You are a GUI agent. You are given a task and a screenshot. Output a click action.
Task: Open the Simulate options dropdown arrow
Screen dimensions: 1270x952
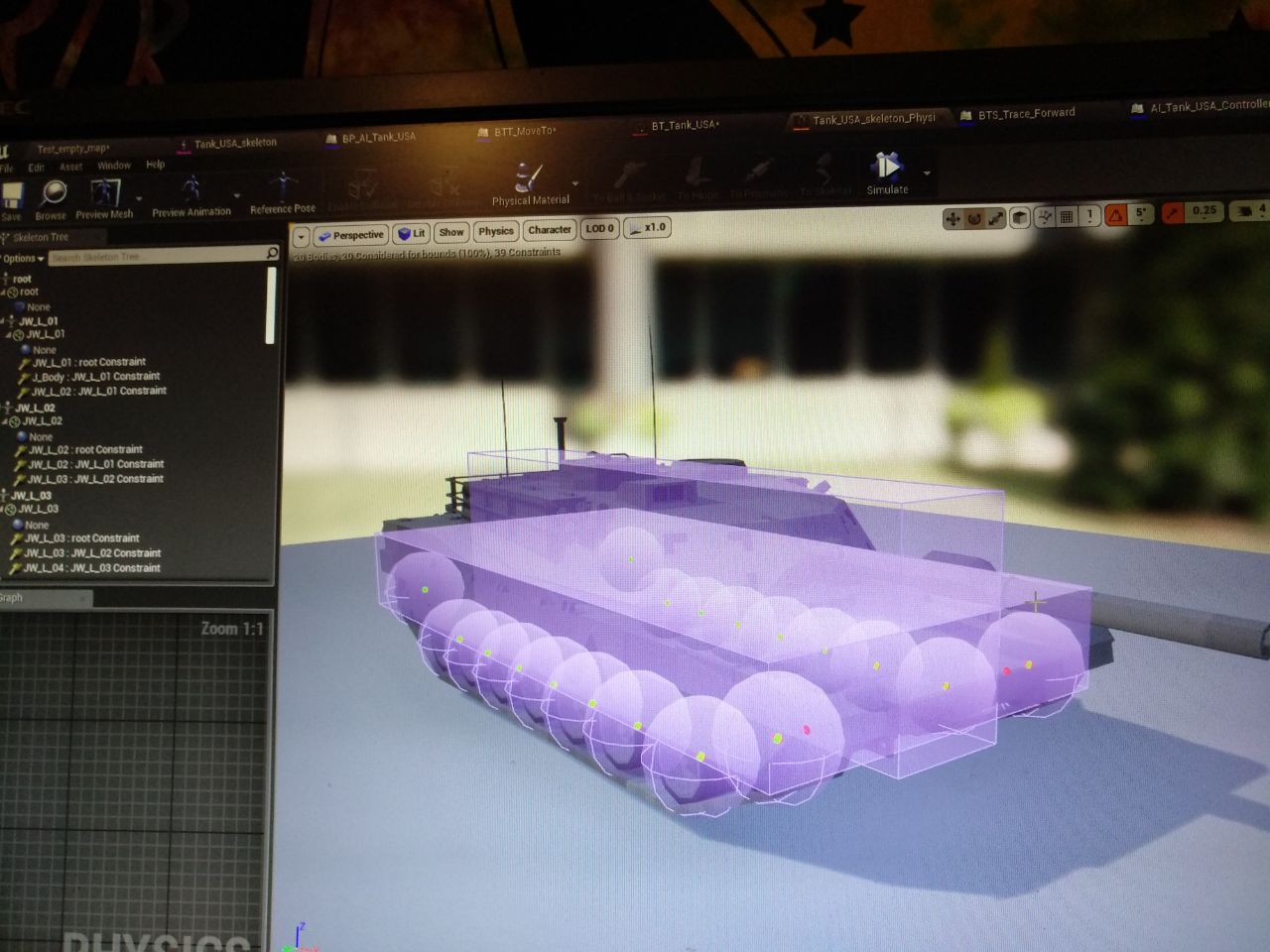pyautogui.click(x=927, y=173)
